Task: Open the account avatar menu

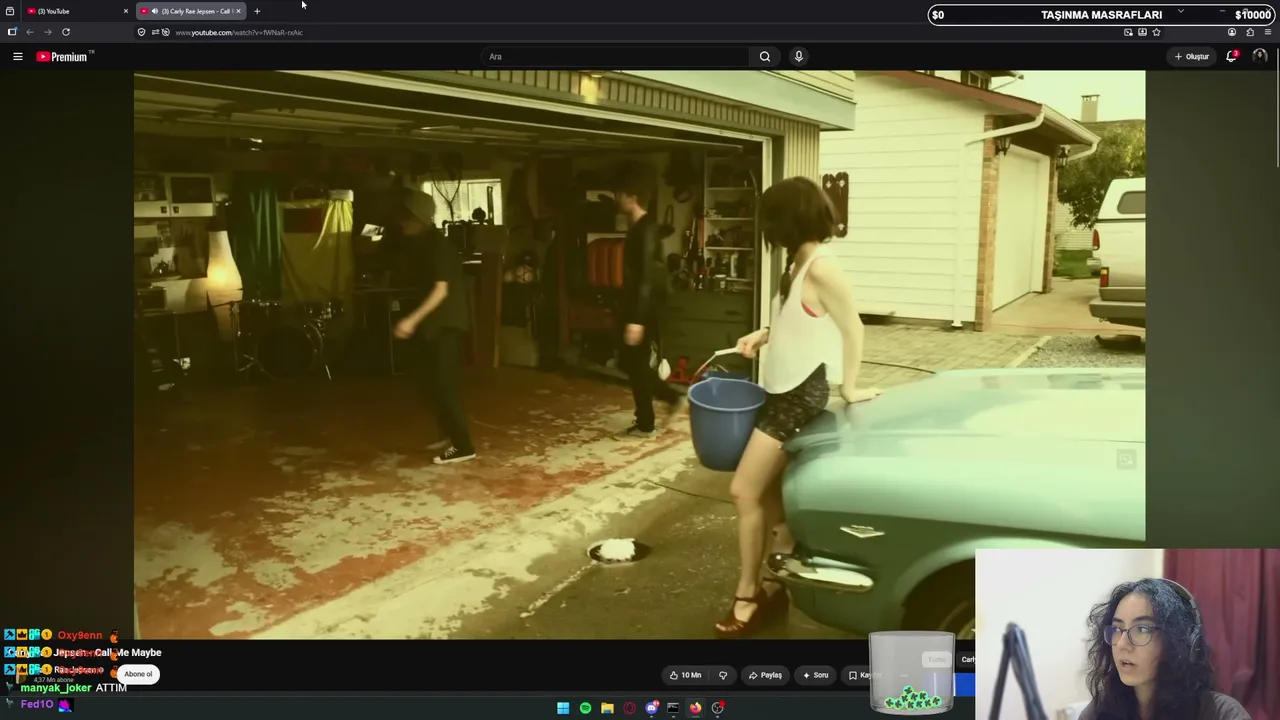Action: coord(1259,57)
